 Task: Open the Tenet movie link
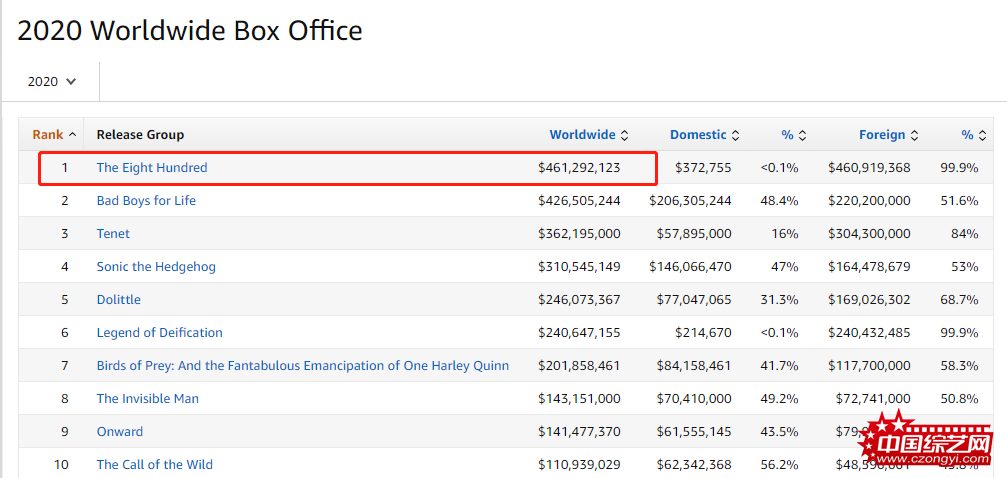pyautogui.click(x=113, y=233)
